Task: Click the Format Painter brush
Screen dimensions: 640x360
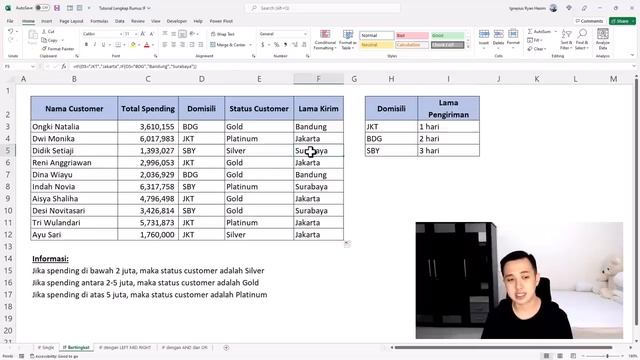Action: [58, 49]
